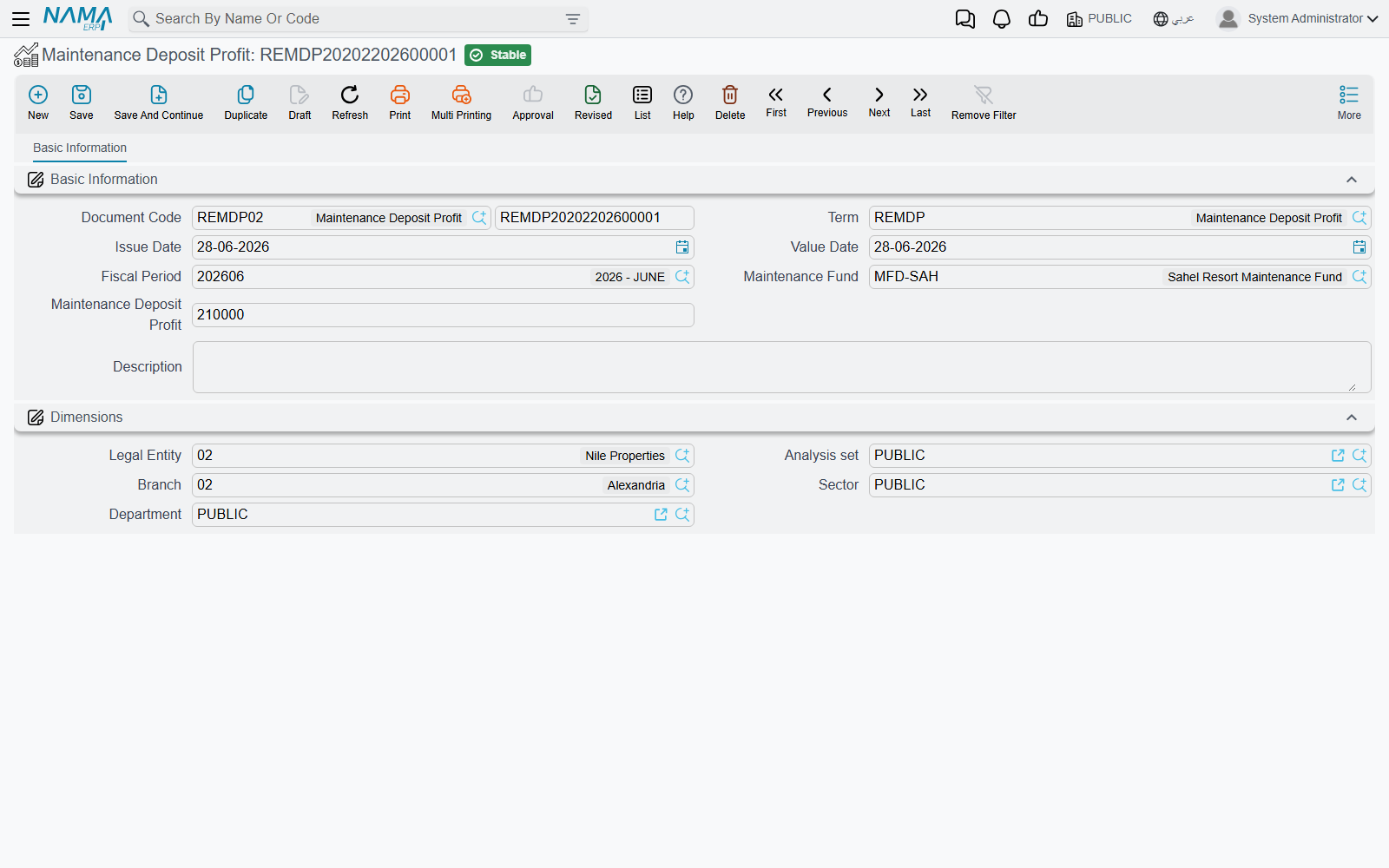Image resolution: width=1389 pixels, height=868 pixels.
Task: Click the Branch 02 Alexandria field
Action: click(x=443, y=485)
